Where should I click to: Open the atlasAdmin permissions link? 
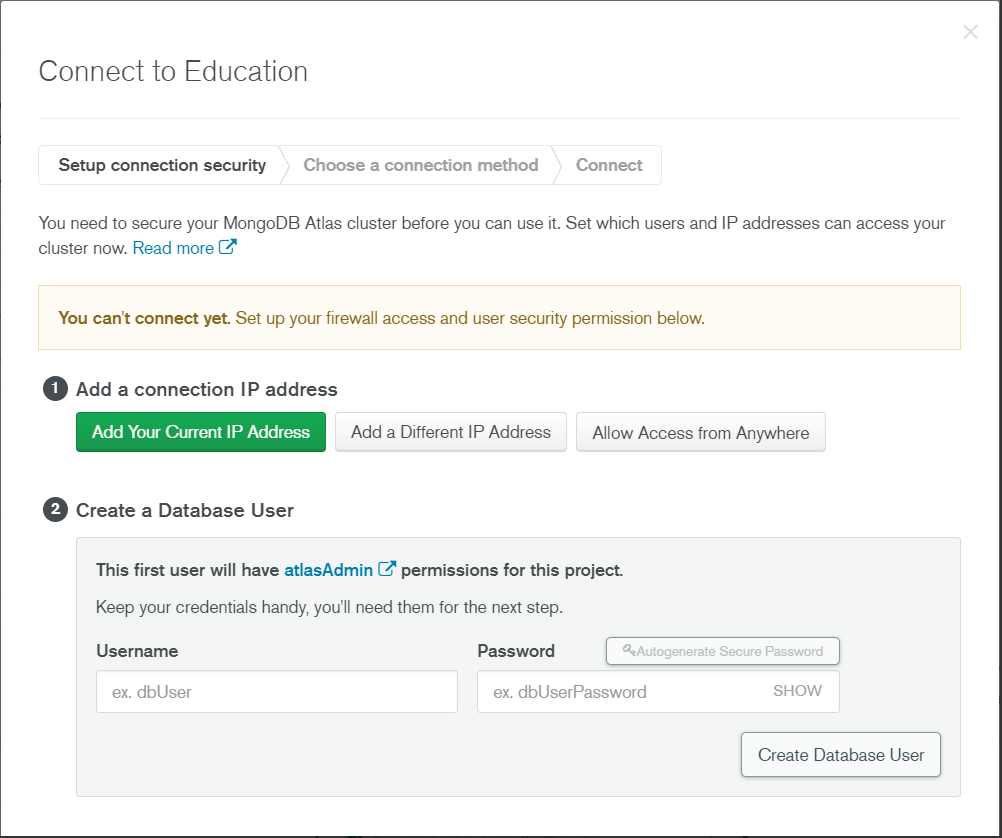coord(329,570)
